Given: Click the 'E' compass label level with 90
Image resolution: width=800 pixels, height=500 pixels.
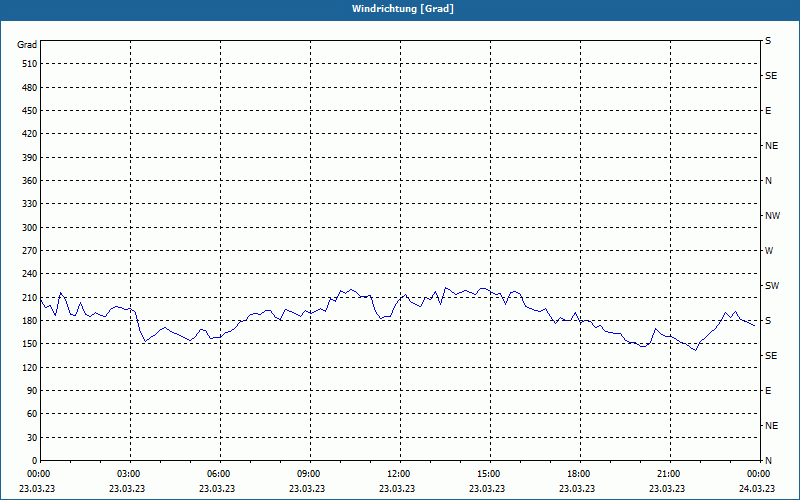Looking at the screenshot, I should click(x=768, y=390).
